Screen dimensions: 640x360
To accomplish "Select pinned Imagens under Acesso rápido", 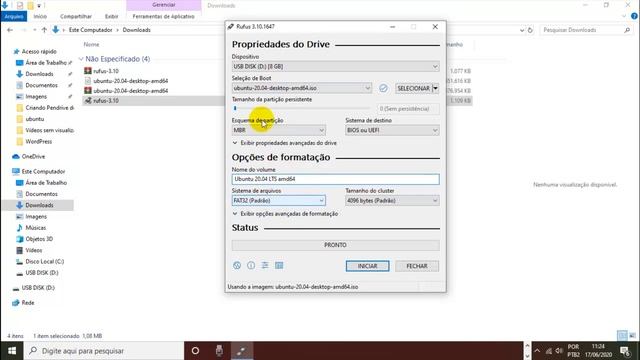I will [36, 97].
